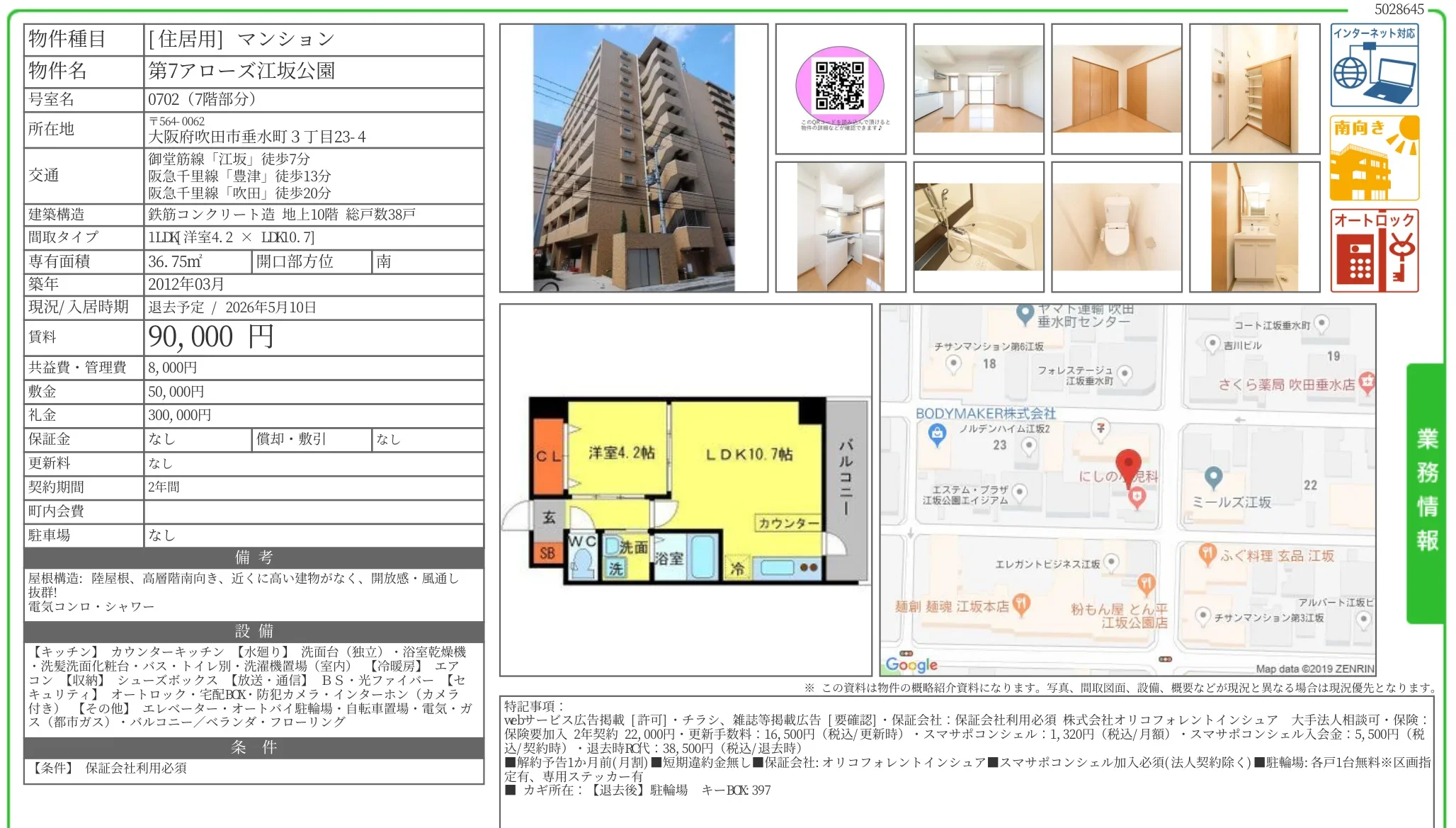The width and height of the screenshot is (1456, 828).
Task: Click the red location pin on map
Action: [x=1128, y=463]
